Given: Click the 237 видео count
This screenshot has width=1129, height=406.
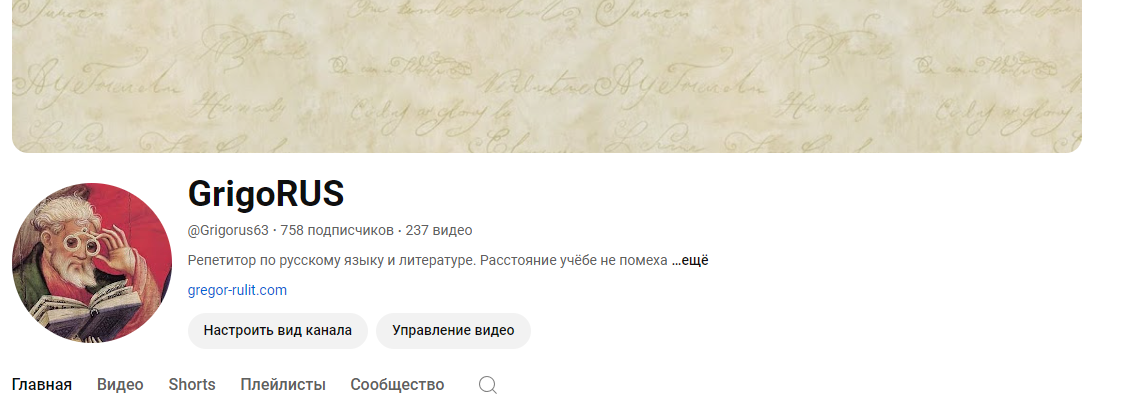Looking at the screenshot, I should pos(438,230).
